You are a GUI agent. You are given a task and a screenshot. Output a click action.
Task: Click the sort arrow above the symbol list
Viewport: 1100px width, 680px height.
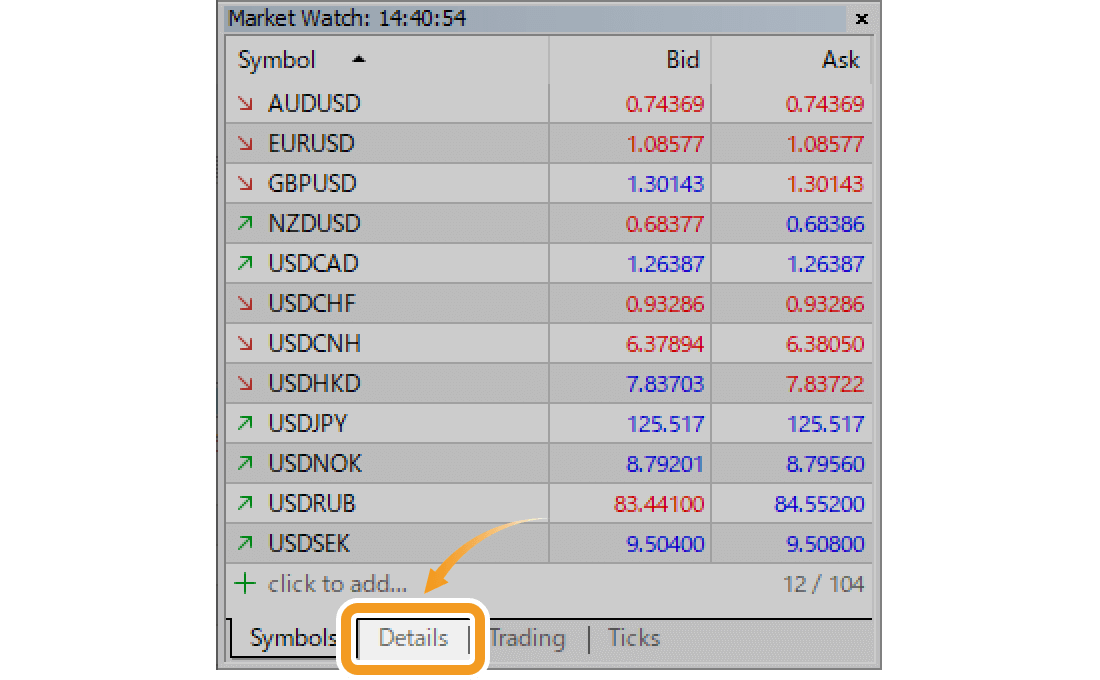[x=359, y=60]
